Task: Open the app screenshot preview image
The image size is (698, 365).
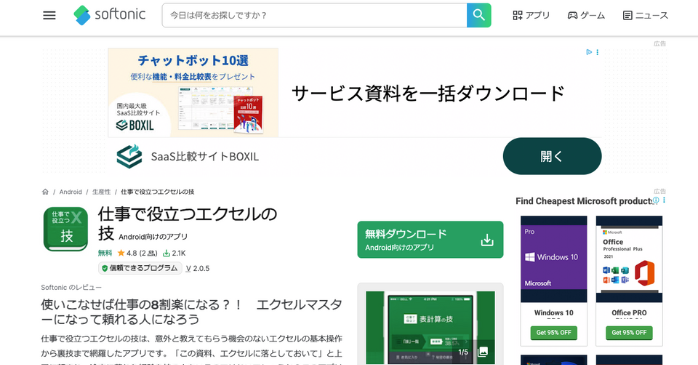Action: click(430, 328)
